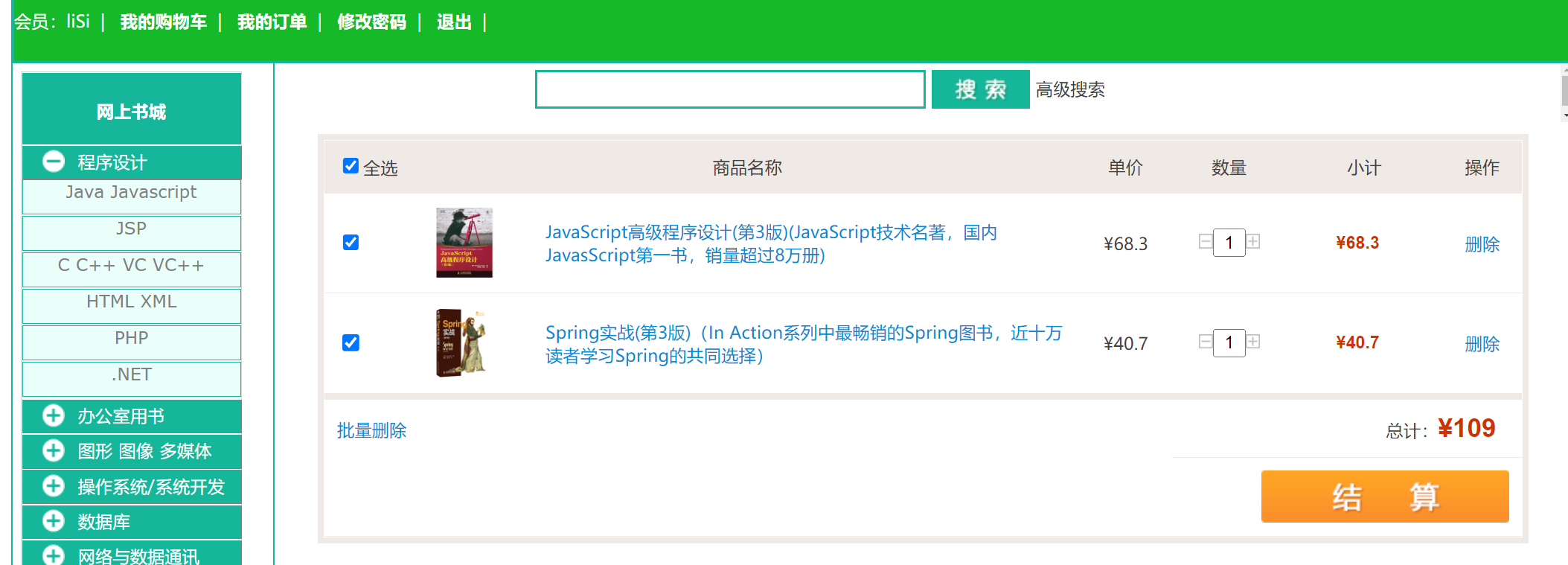Select the PHP subcategory

coord(132,342)
